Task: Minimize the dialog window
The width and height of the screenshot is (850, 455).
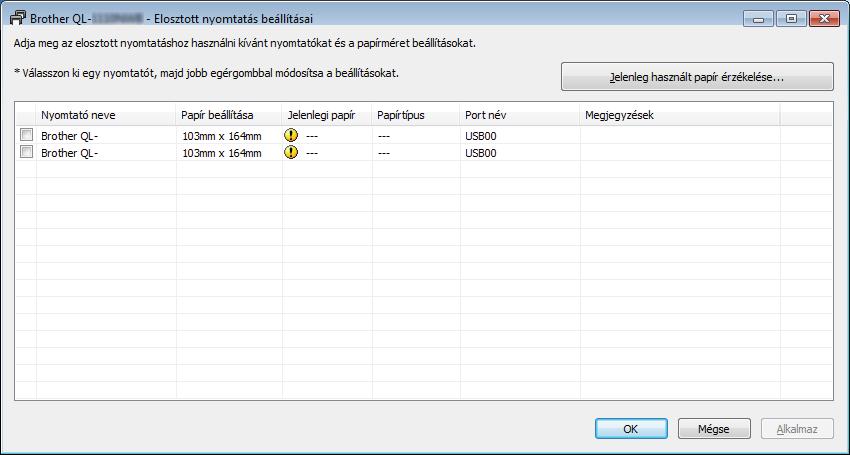Action: click(758, 19)
